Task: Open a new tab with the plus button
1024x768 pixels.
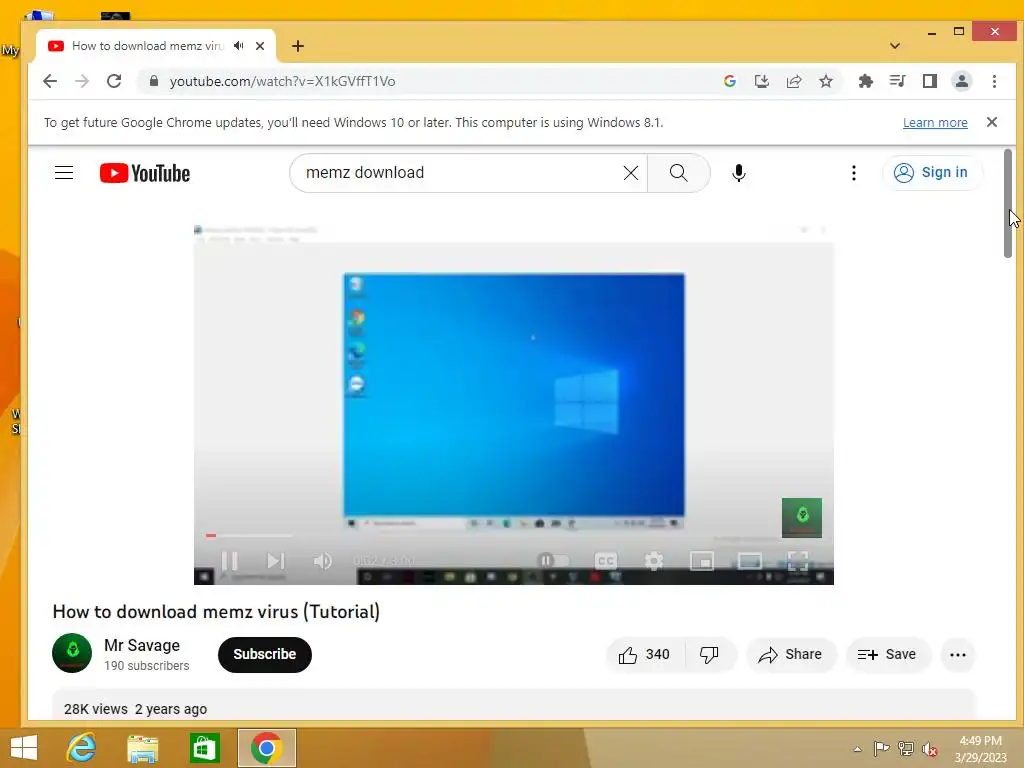Action: click(x=298, y=46)
